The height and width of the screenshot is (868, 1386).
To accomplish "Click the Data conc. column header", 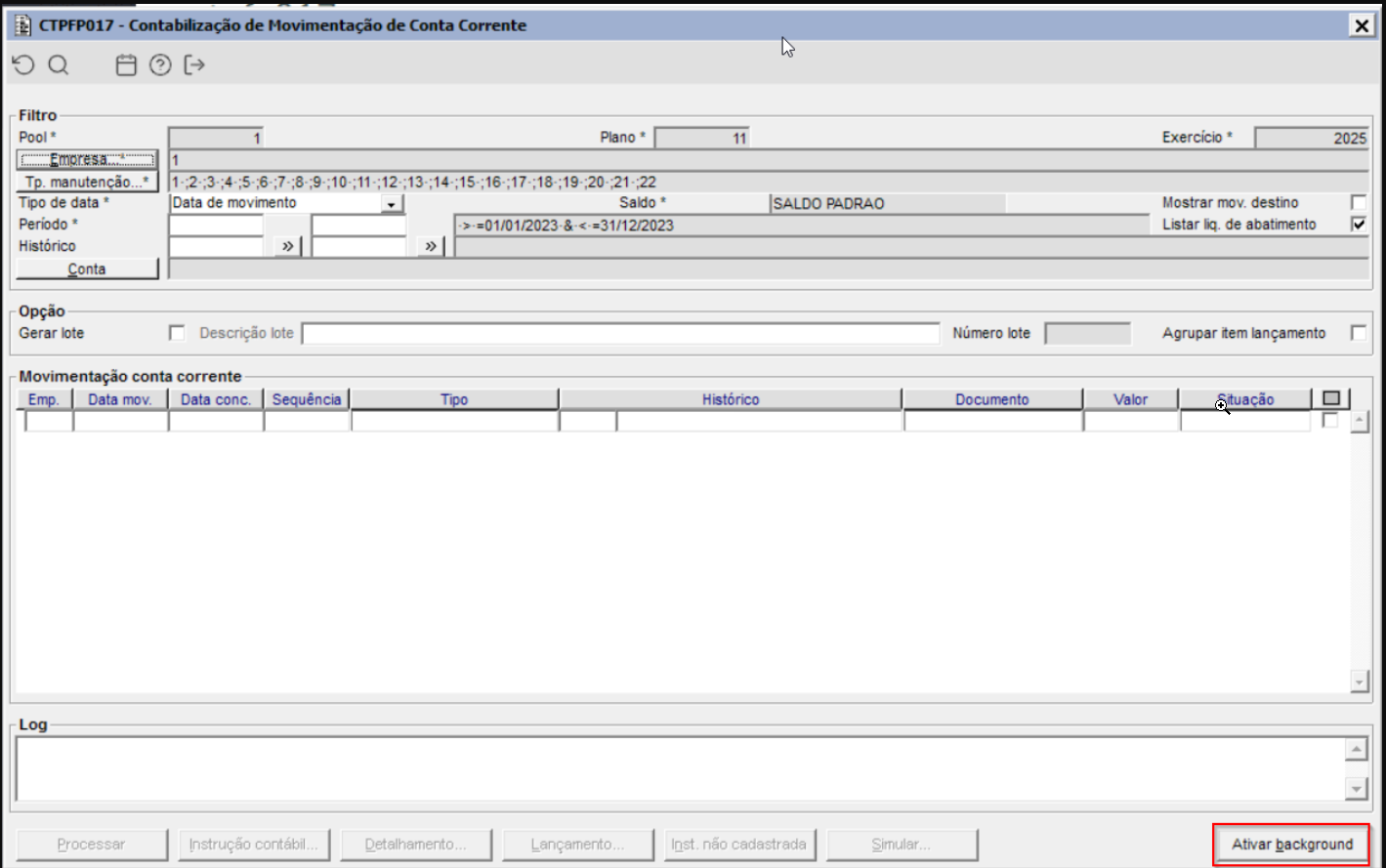I will [216, 399].
